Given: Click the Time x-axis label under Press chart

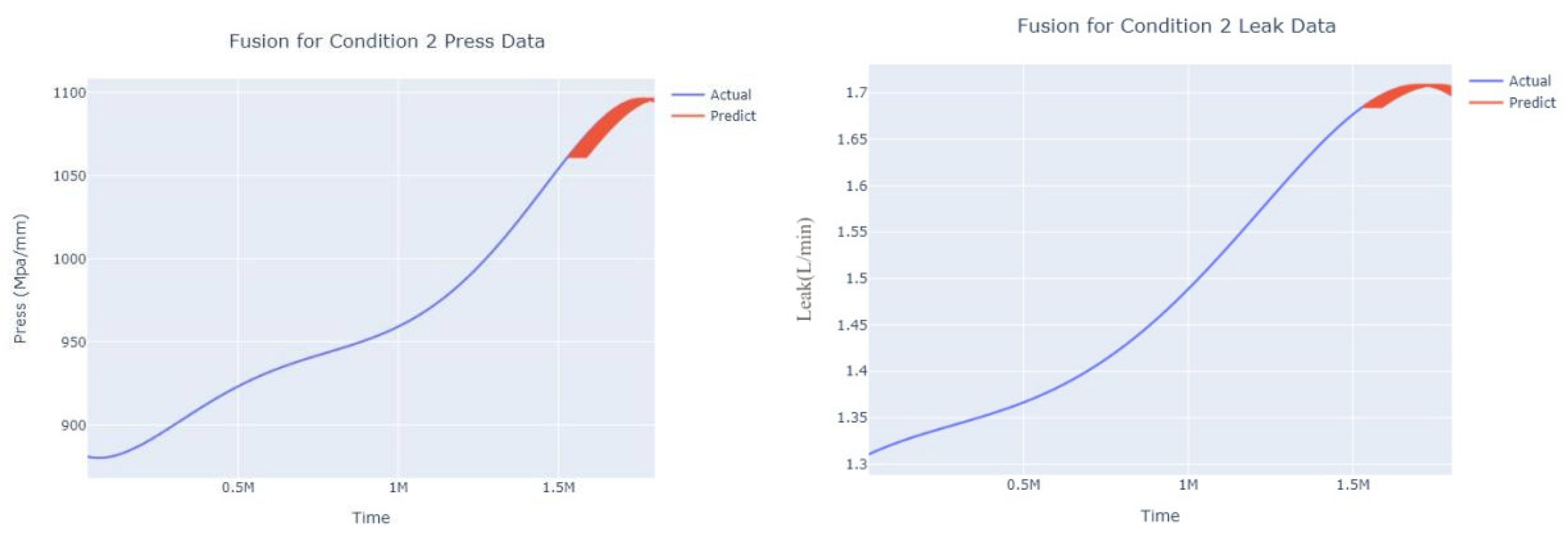Looking at the screenshot, I should (x=371, y=517).
